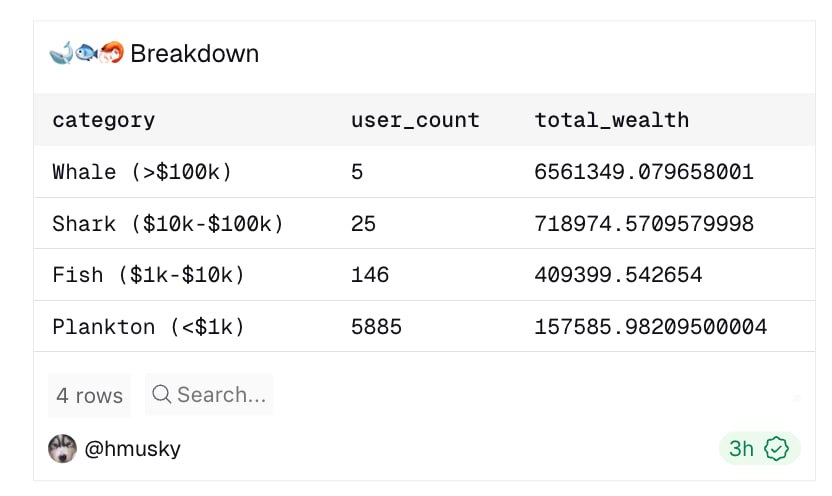Click the green verified checkmark badge
Image resolution: width=832 pixels, height=496 pixels.
(x=777, y=449)
